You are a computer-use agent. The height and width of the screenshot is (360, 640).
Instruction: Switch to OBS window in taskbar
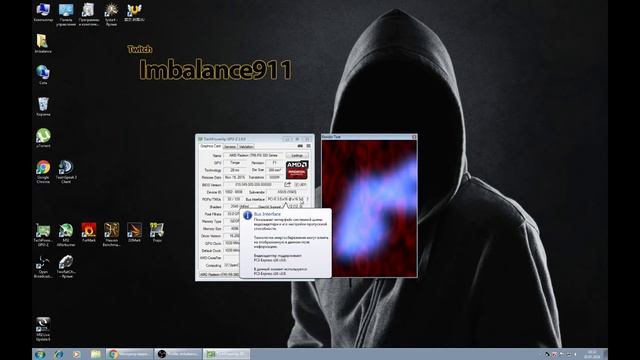click(x=178, y=354)
